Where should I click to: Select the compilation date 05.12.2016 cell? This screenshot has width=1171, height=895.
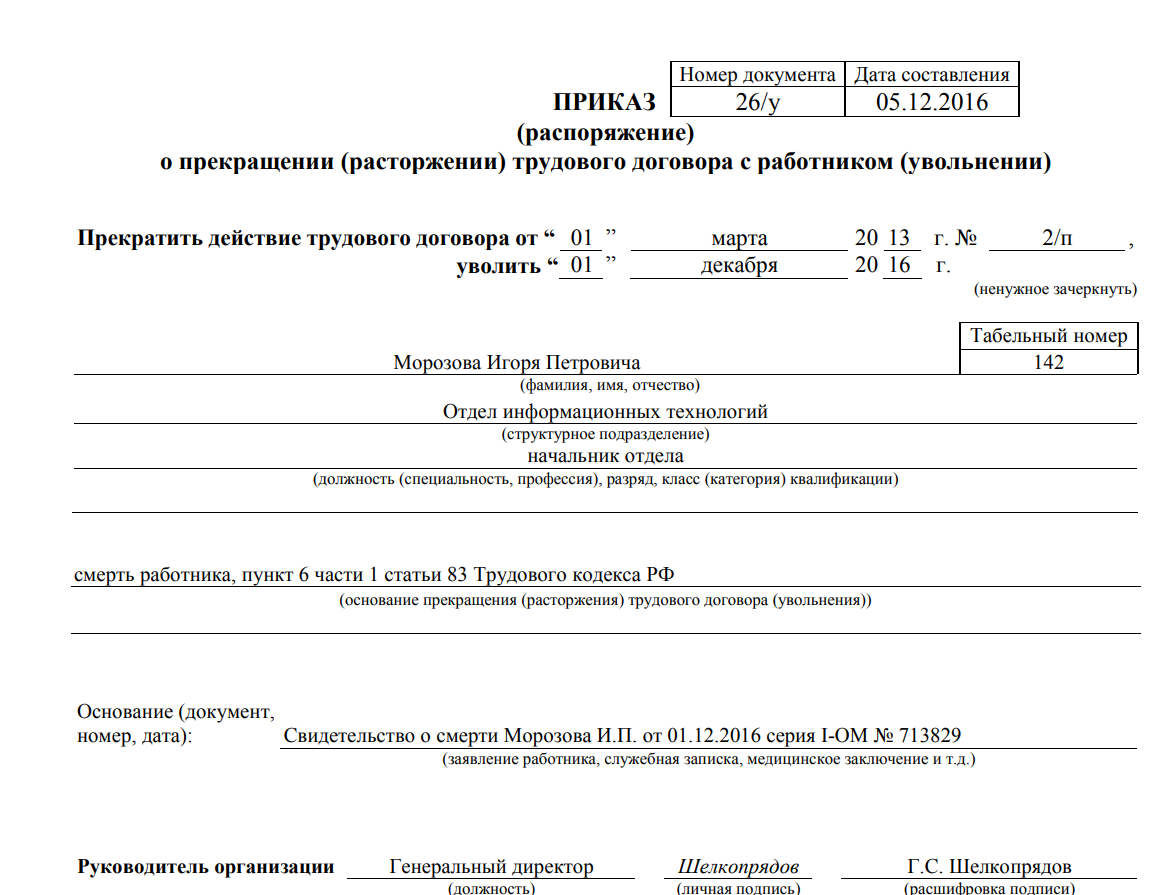(x=931, y=102)
